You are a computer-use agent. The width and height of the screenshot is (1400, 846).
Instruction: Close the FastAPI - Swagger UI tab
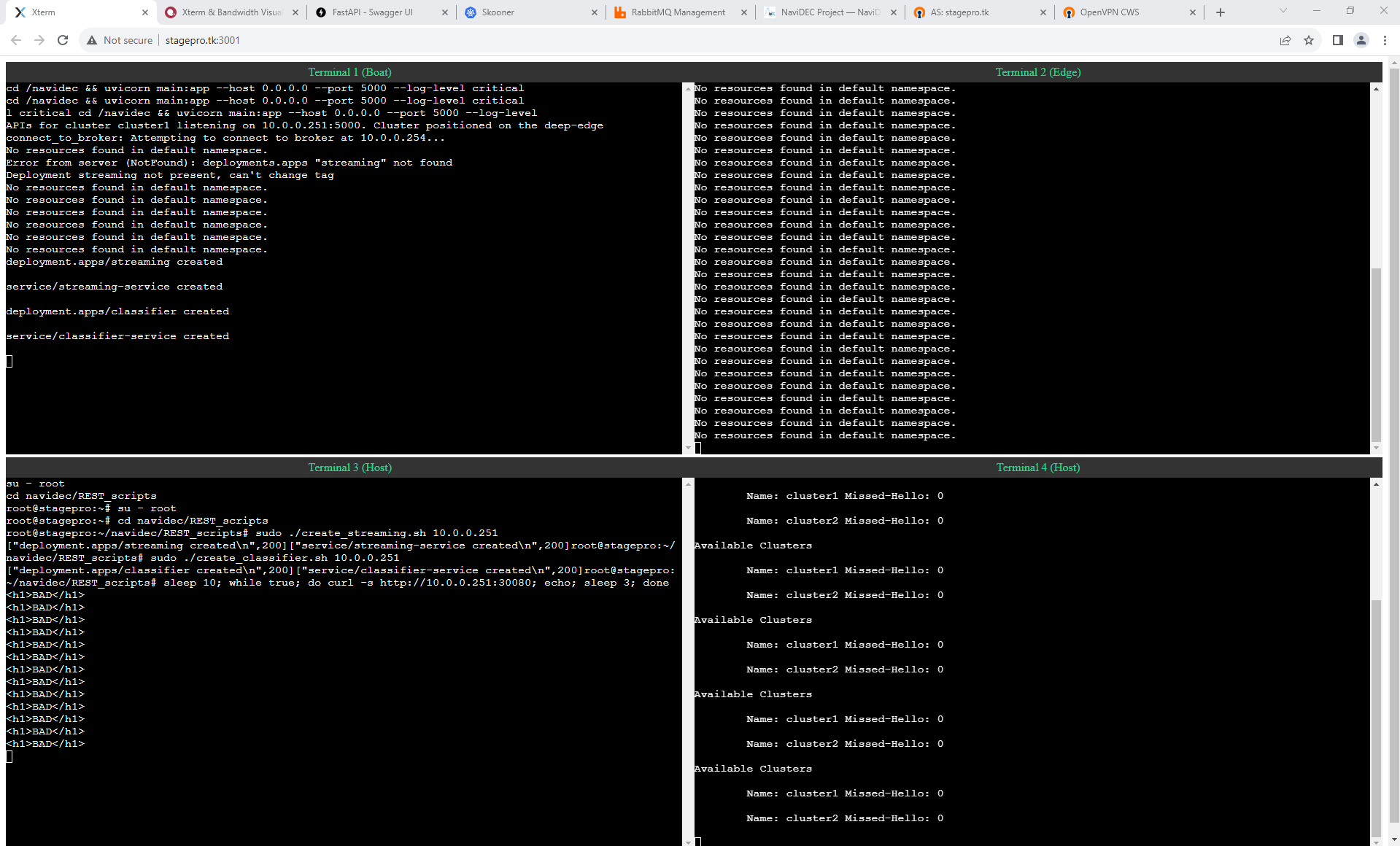pos(444,12)
